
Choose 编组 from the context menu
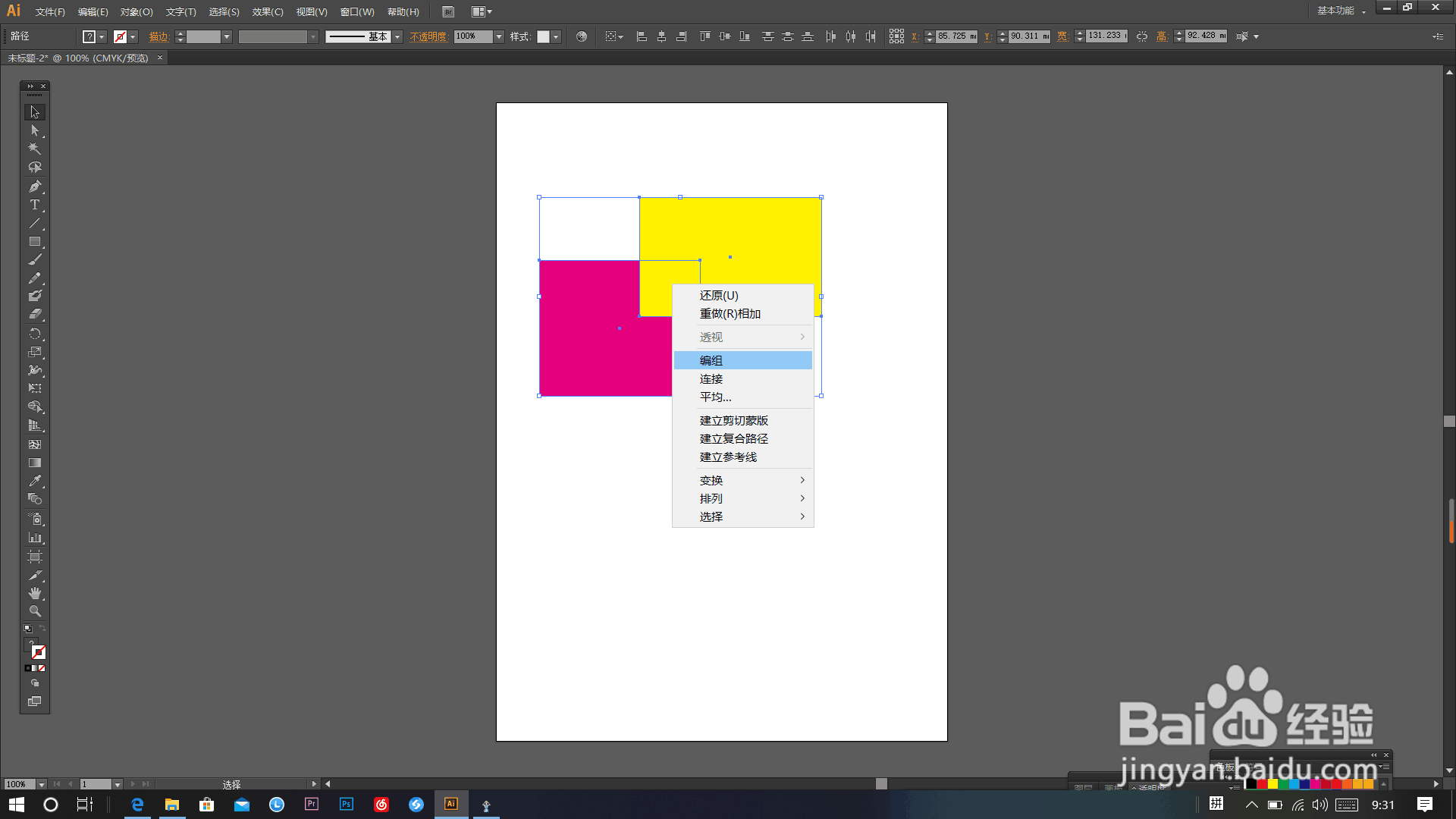711,360
